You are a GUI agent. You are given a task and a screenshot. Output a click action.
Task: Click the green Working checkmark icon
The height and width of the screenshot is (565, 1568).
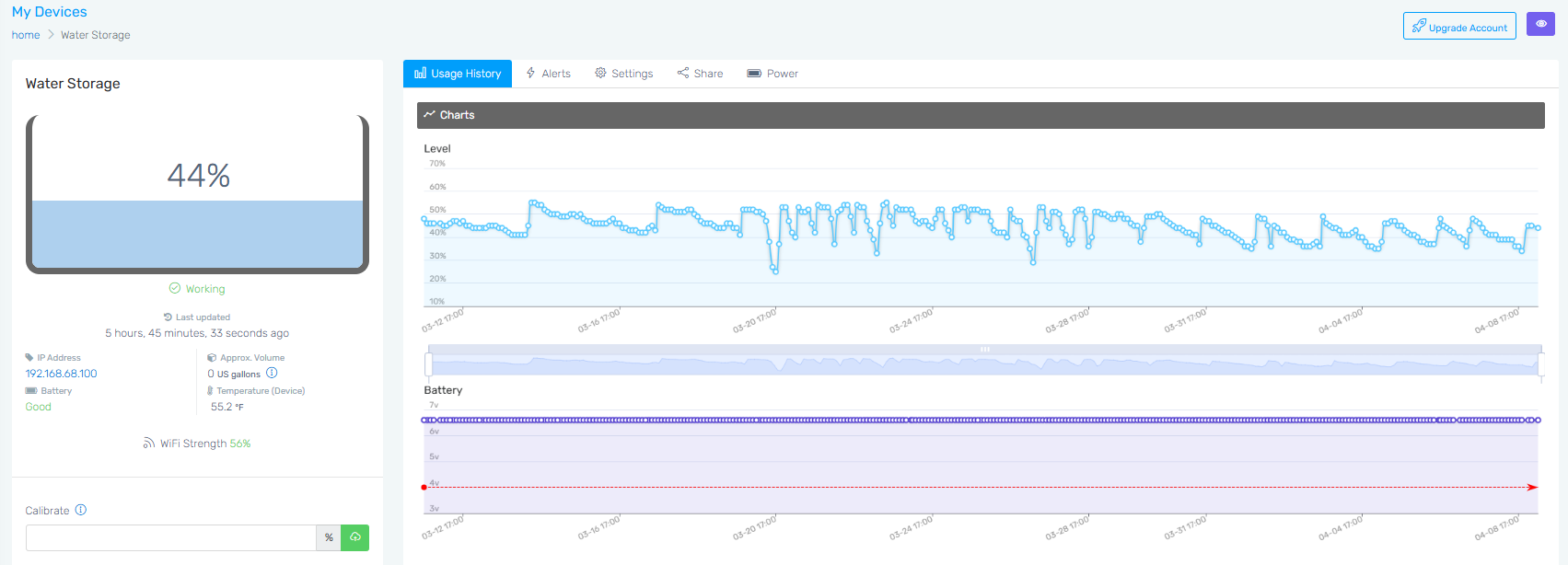click(x=175, y=288)
